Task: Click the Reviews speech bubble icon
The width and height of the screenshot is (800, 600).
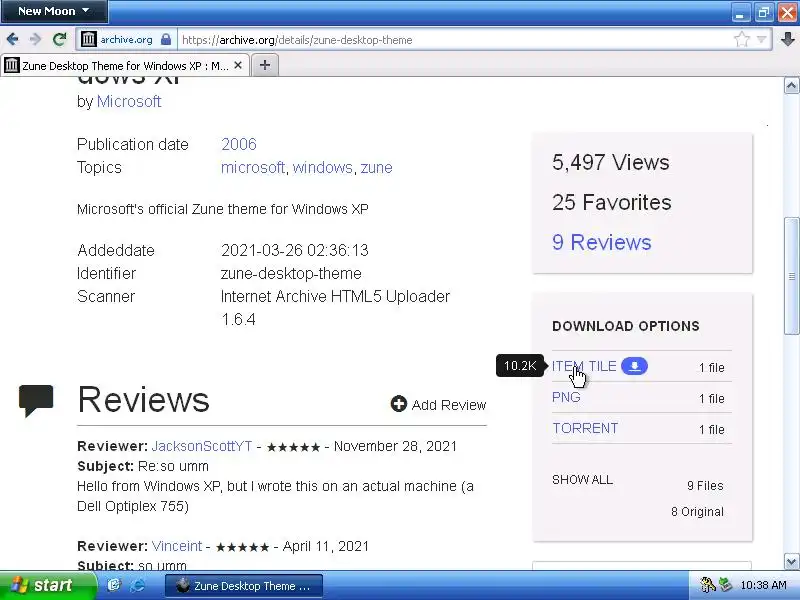Action: (36, 401)
